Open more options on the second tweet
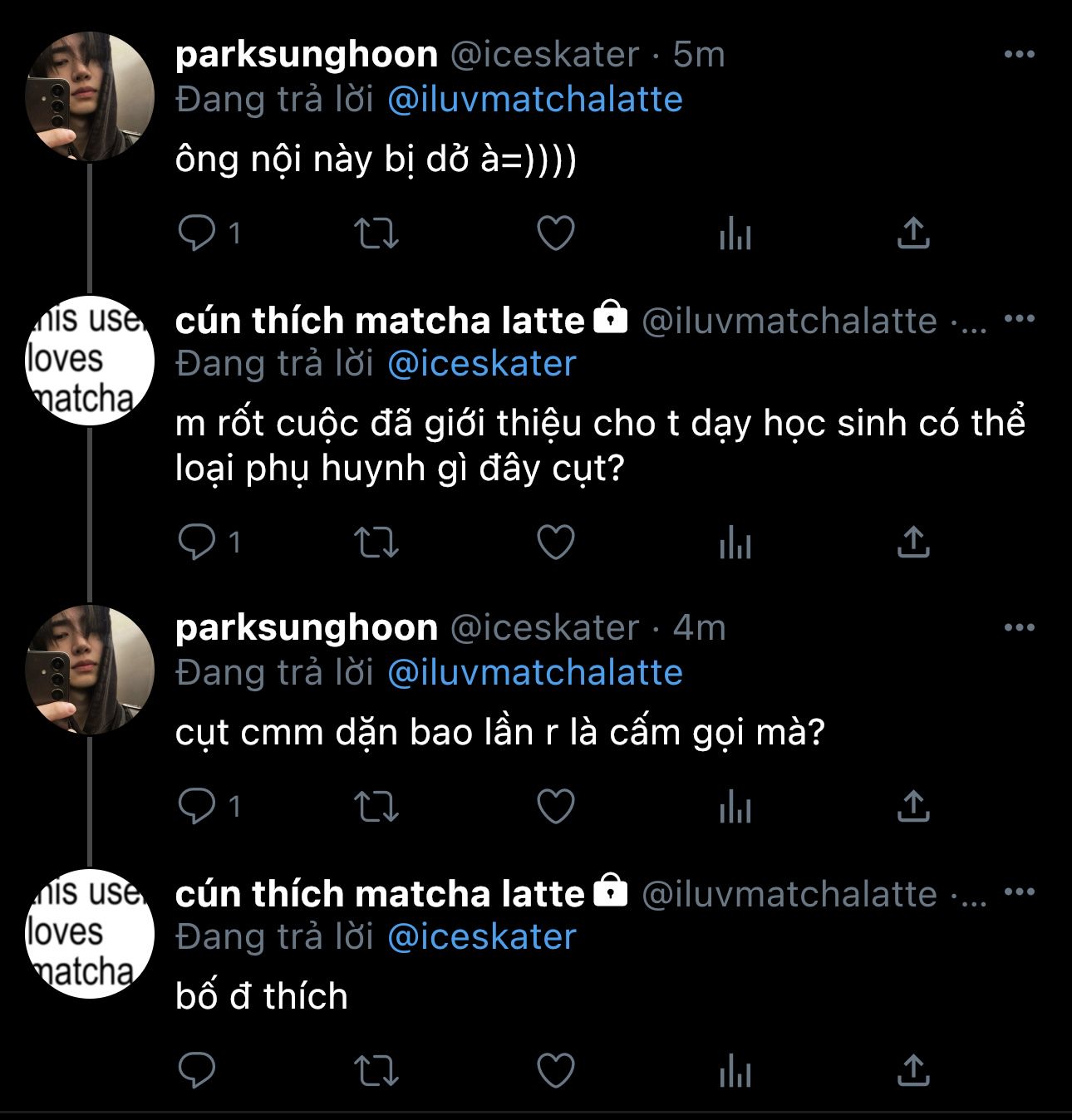Viewport: 1072px width, 1120px height. click(1020, 319)
